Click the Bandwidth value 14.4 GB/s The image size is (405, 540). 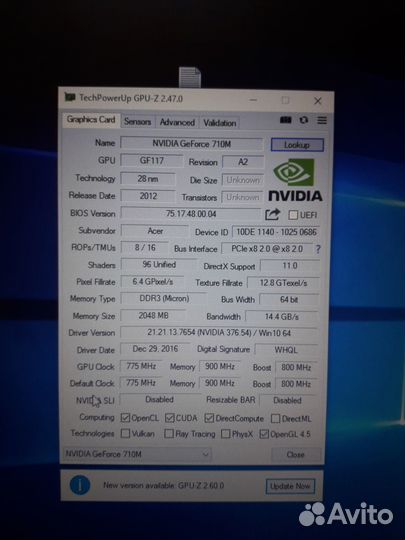[x=282, y=316]
